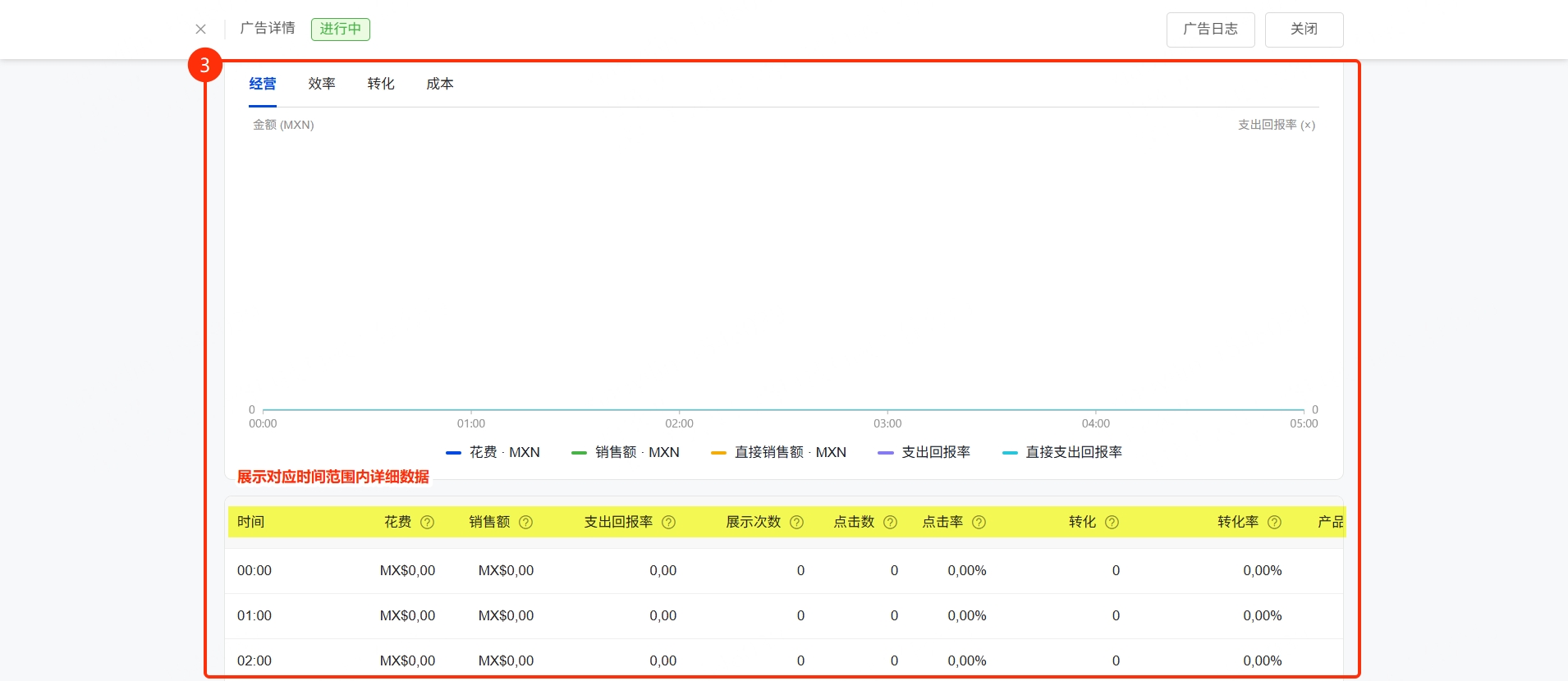Click the 04:00 chart axis label
Viewport: 1568px width, 681px height.
pos(1096,423)
